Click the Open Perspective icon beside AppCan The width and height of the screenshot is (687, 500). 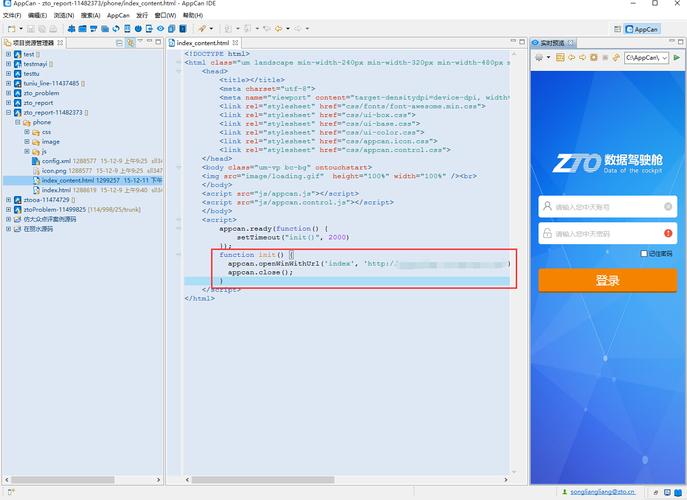(617, 29)
